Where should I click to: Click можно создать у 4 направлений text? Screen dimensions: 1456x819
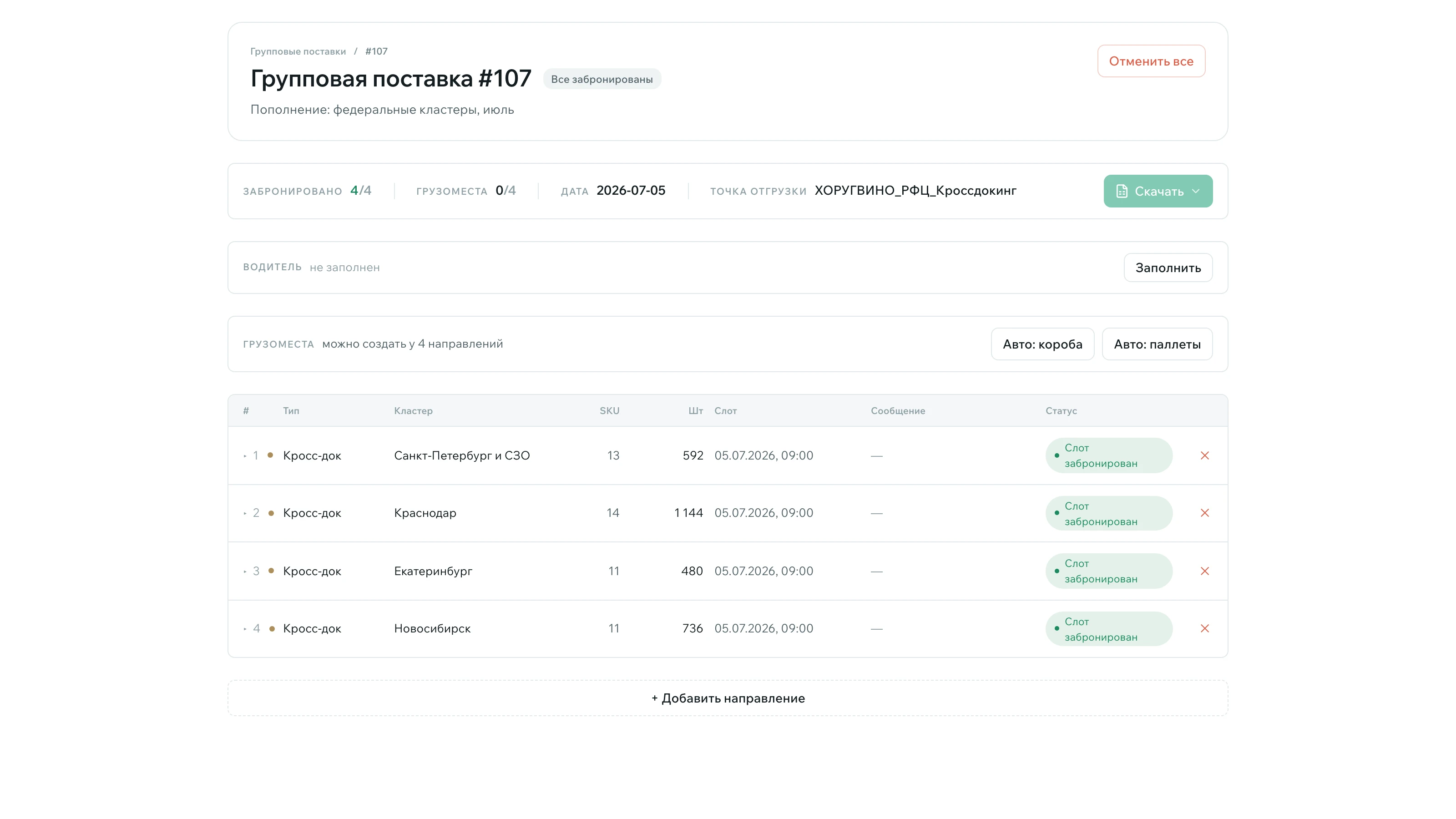pos(413,344)
